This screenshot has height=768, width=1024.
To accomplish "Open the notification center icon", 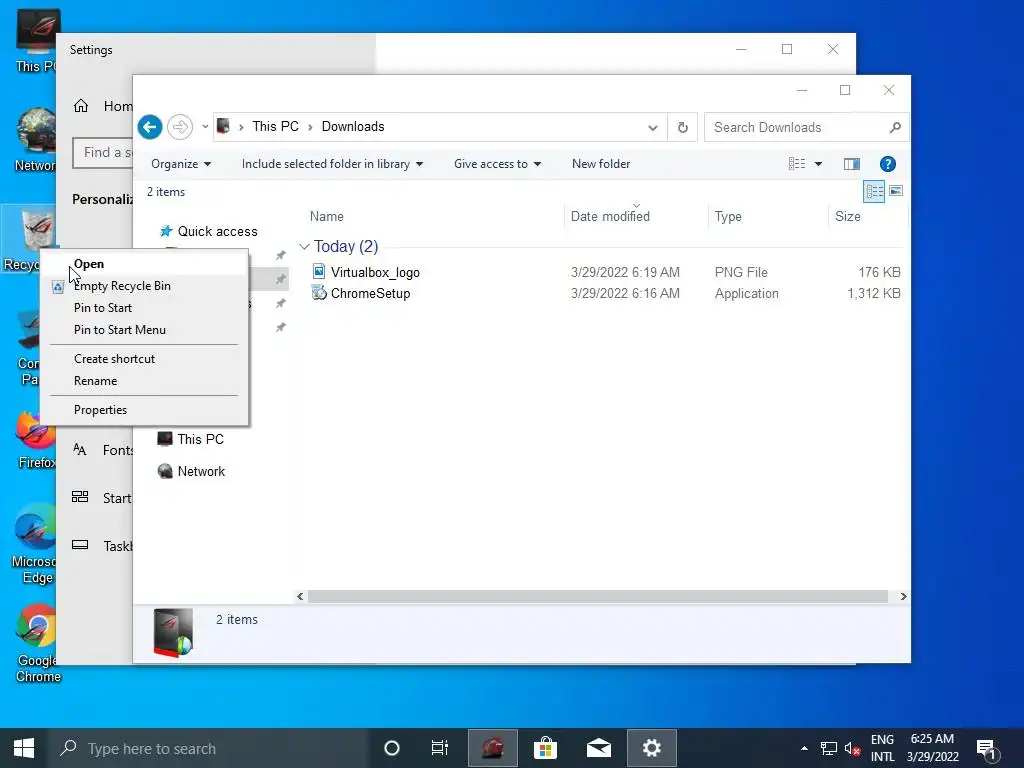I will click(x=987, y=749).
